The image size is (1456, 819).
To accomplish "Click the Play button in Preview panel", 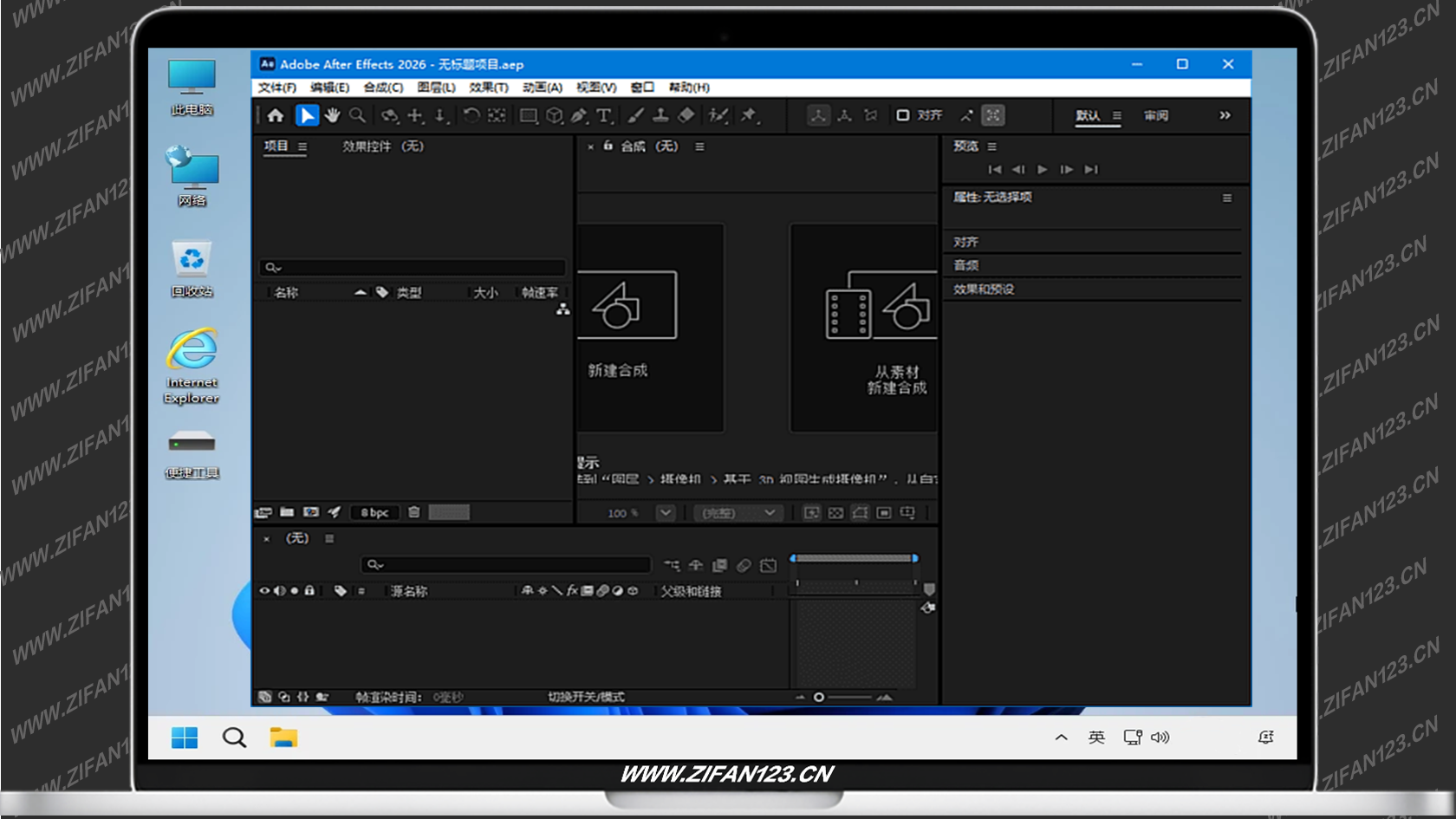I will click(x=1043, y=170).
